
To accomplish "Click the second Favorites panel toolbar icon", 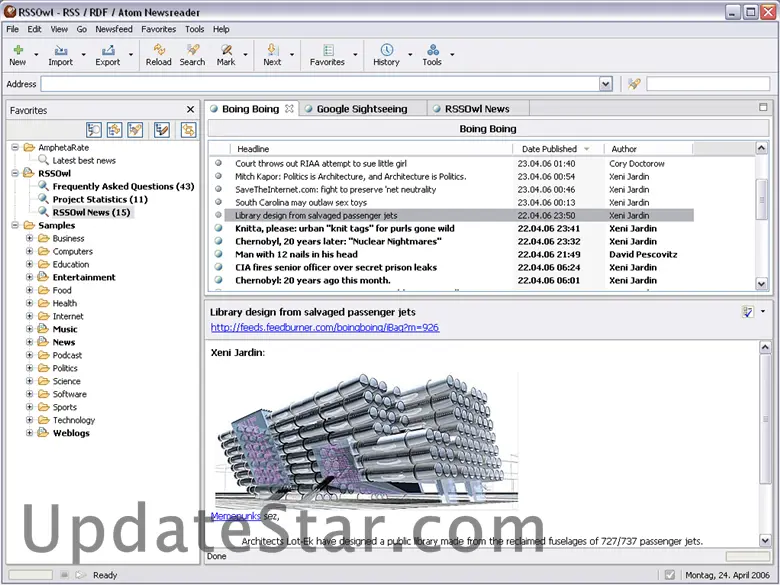I will [114, 130].
